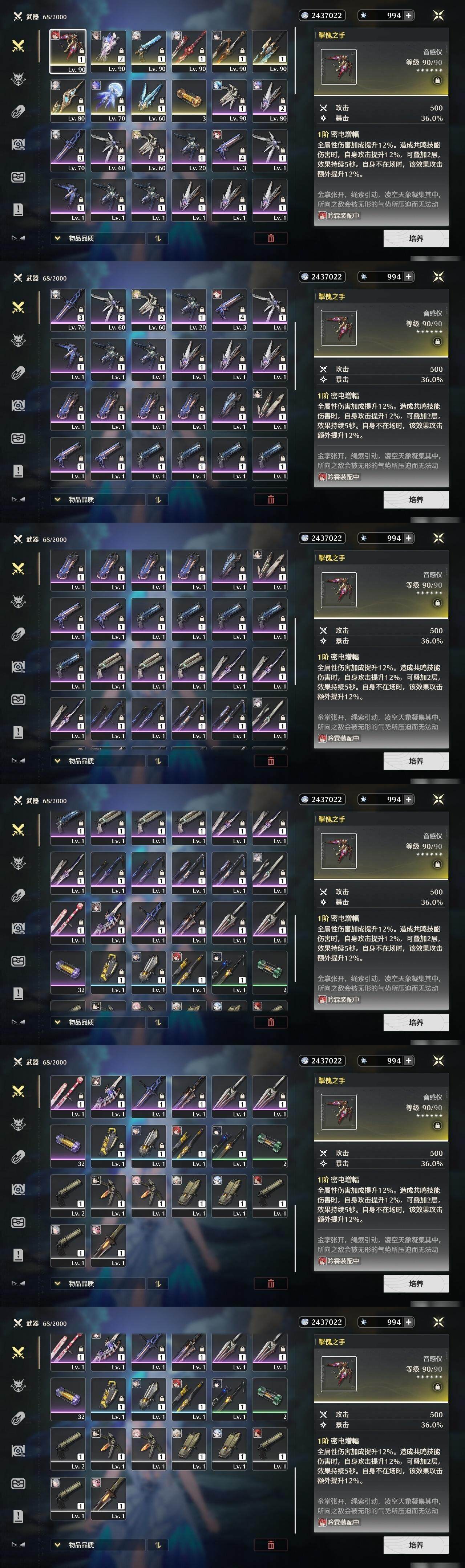Pick the golden tube item with count 3
The image size is (465, 1568).
[x=189, y=101]
